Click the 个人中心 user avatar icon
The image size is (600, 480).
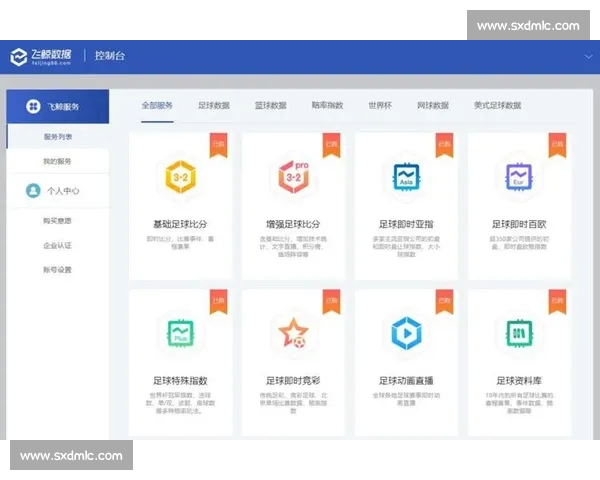coord(33,190)
